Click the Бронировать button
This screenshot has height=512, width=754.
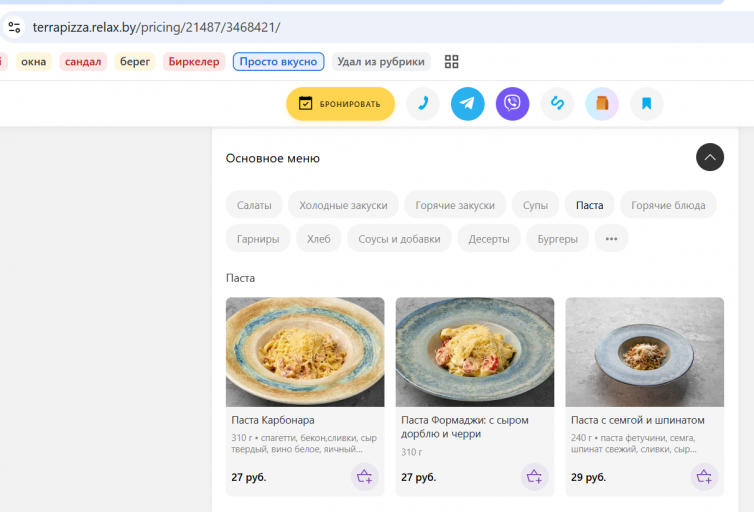click(x=340, y=104)
